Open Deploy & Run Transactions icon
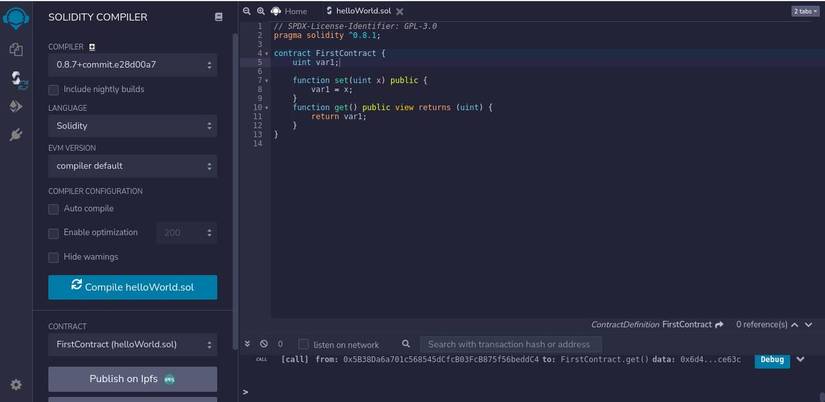This screenshot has height=402, width=825. (16, 107)
